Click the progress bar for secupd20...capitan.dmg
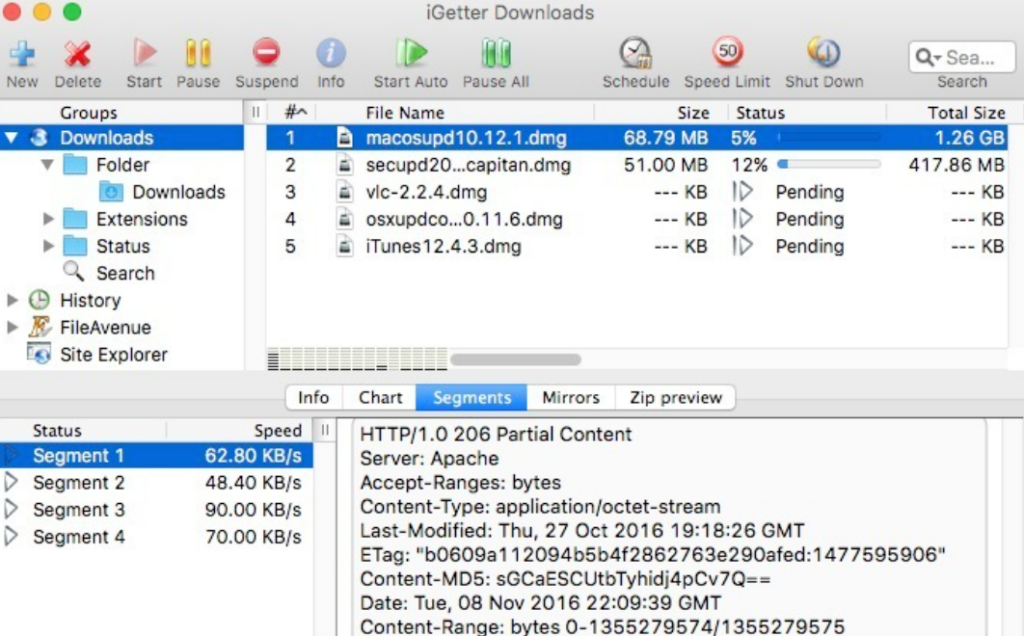Viewport: 1024px width, 636px height. click(829, 165)
